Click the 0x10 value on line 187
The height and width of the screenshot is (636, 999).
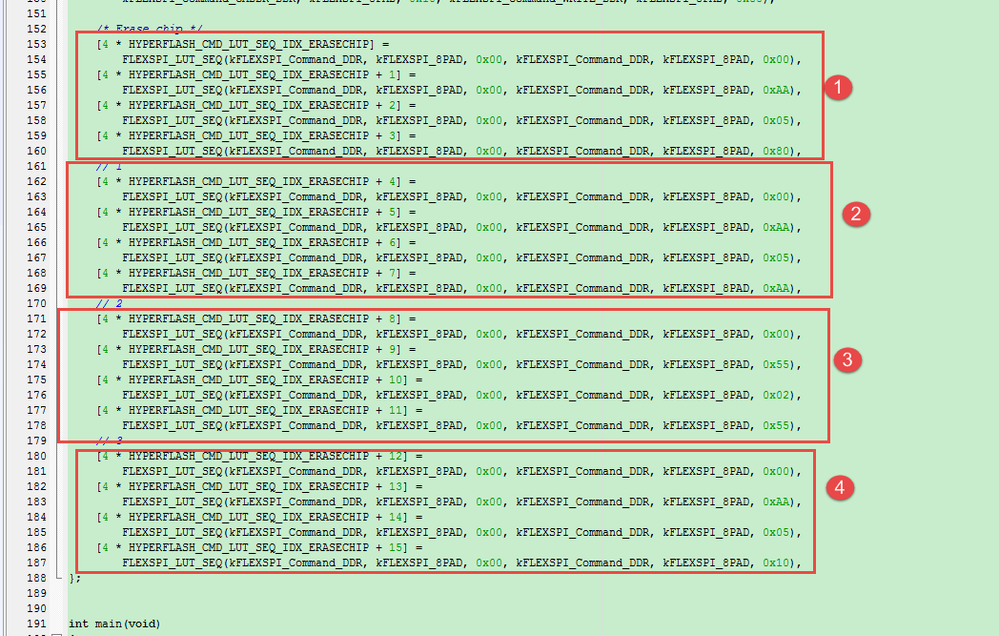tap(776, 563)
